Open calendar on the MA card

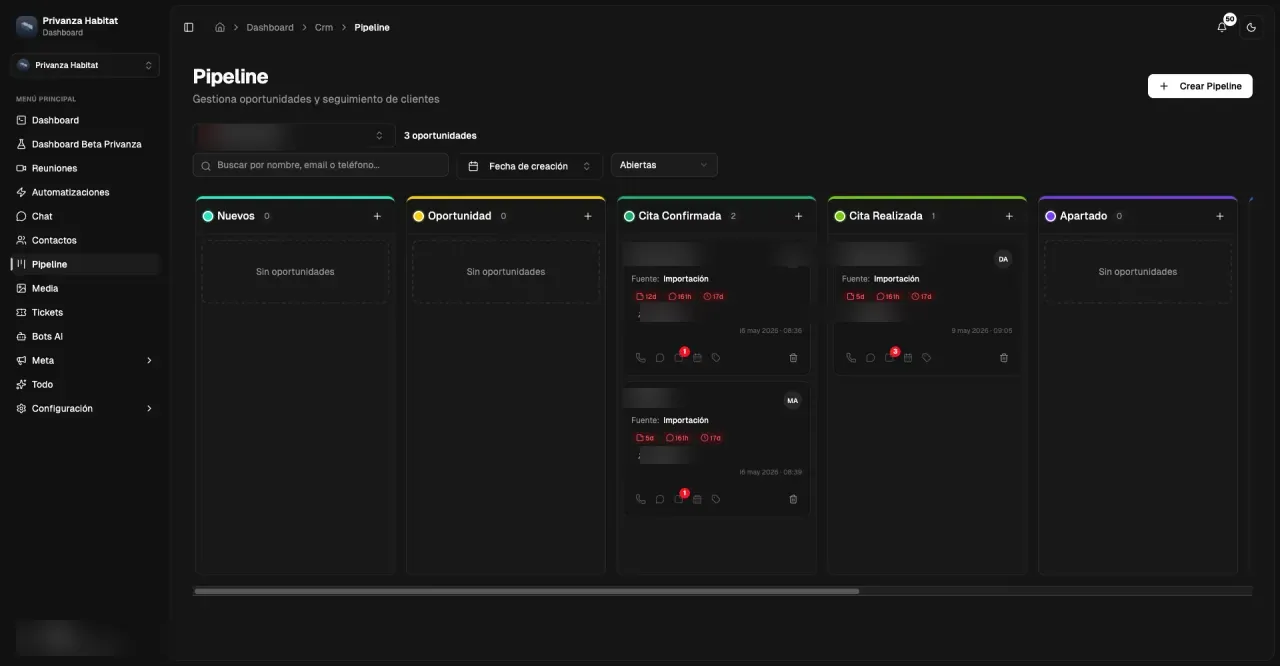tap(698, 499)
